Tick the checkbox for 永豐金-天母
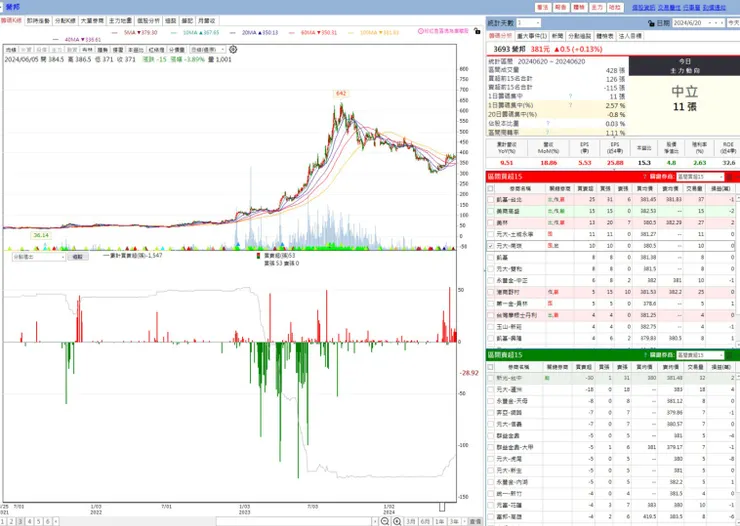 pyautogui.click(x=491, y=401)
